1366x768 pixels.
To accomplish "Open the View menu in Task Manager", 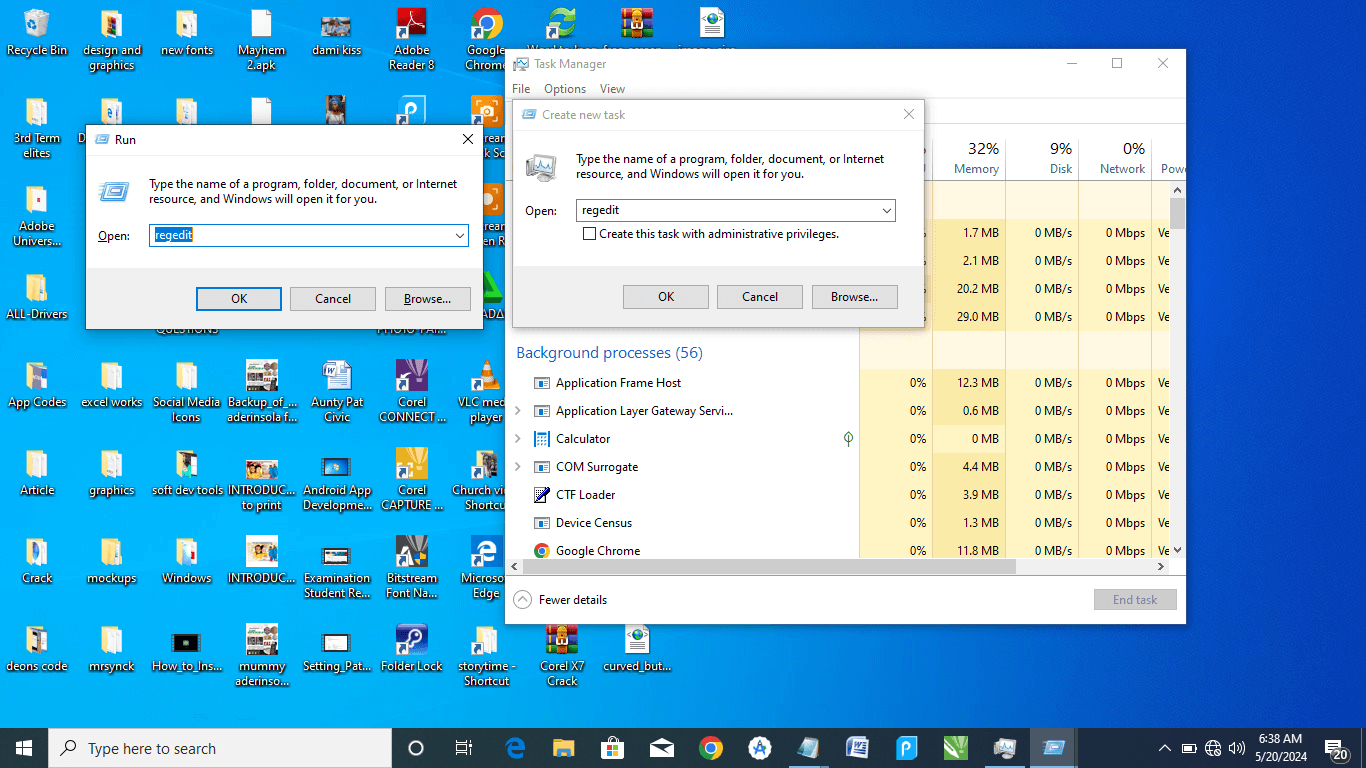I will pos(612,88).
